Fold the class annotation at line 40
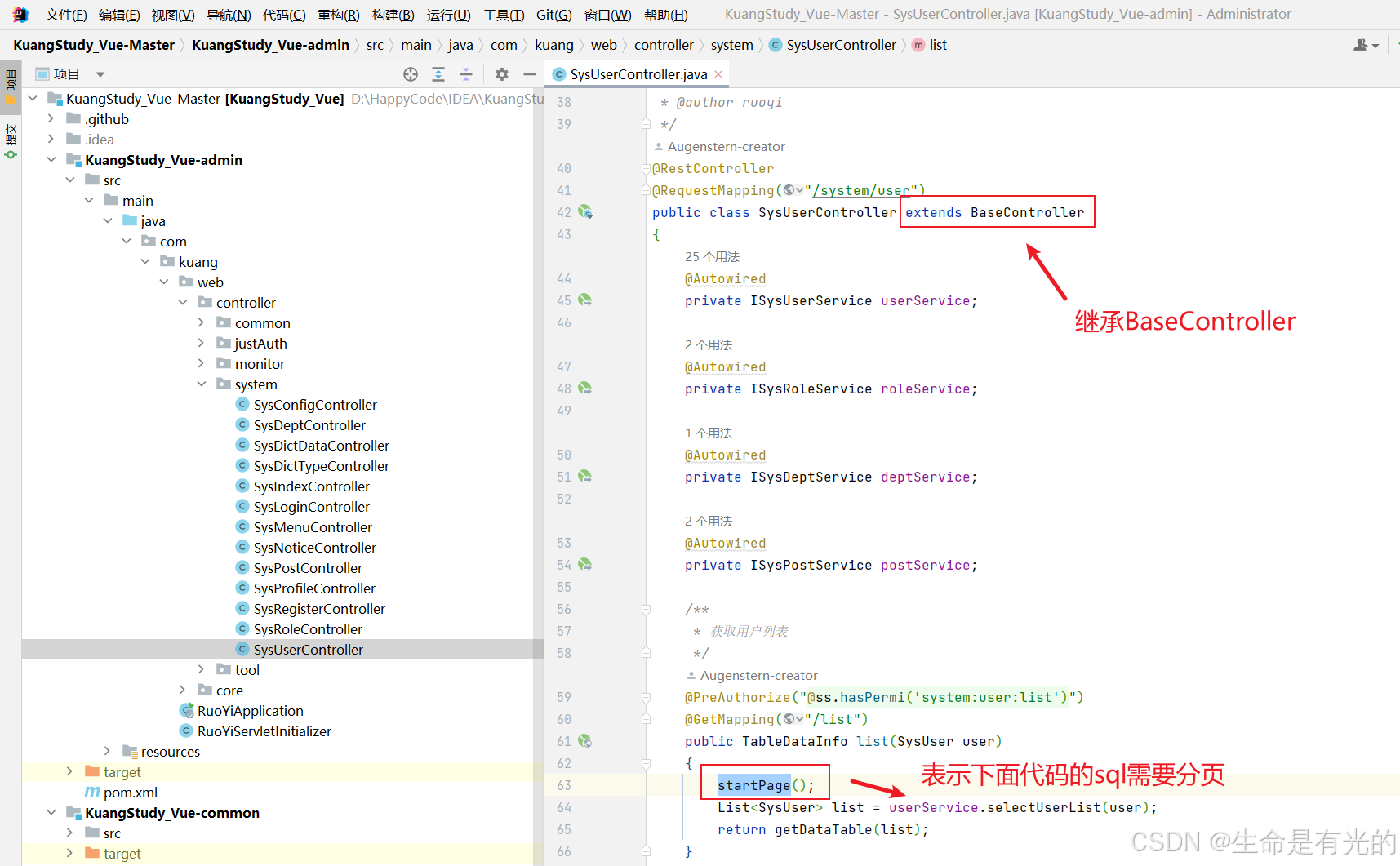Screen dimensions: 1400x866 pyautogui.click(x=646, y=169)
